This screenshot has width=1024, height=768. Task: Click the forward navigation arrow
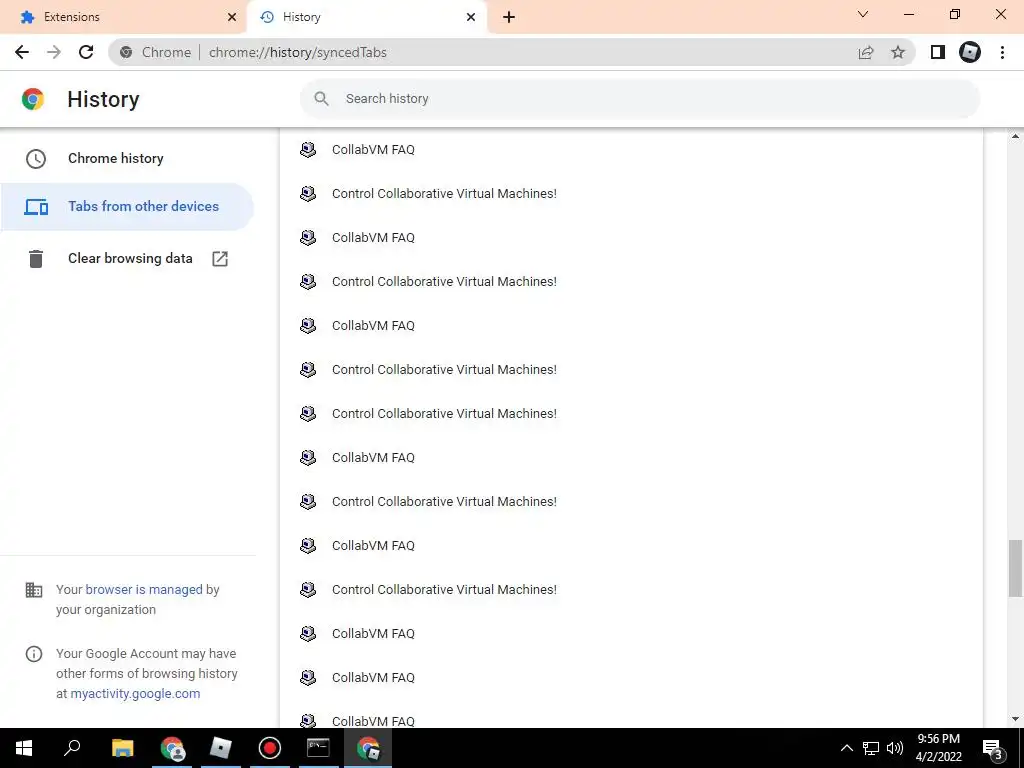(x=54, y=52)
